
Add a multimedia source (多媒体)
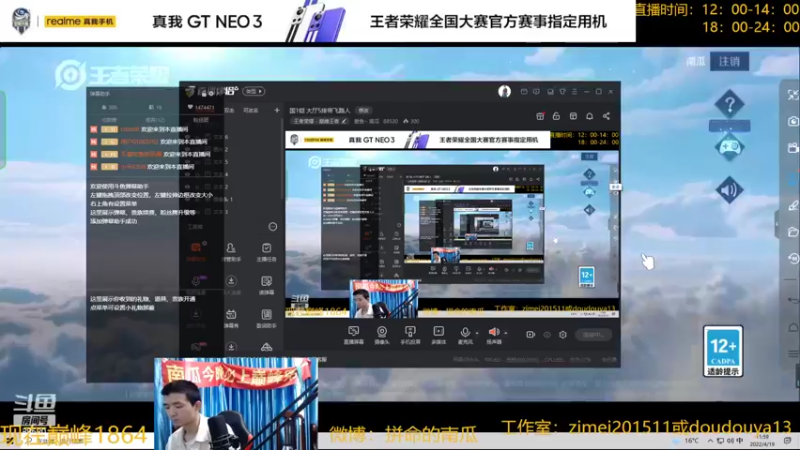tap(438, 335)
